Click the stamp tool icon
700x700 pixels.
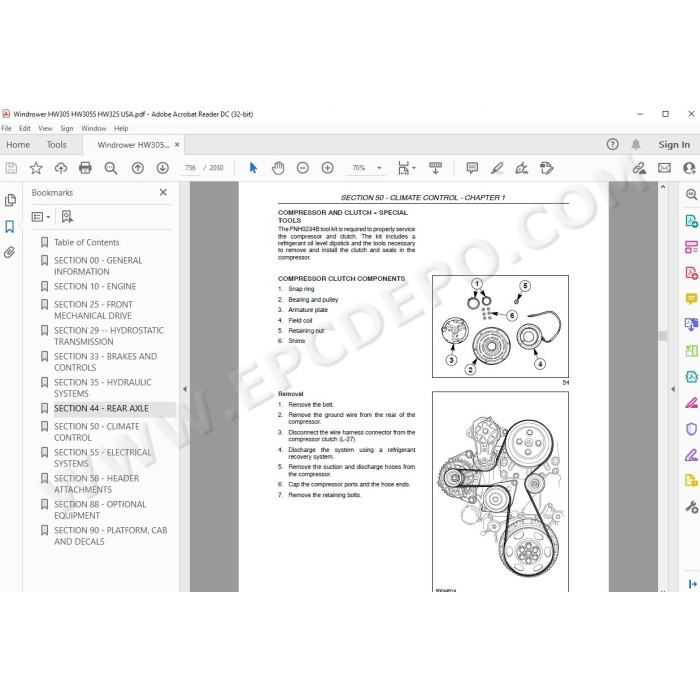546,168
